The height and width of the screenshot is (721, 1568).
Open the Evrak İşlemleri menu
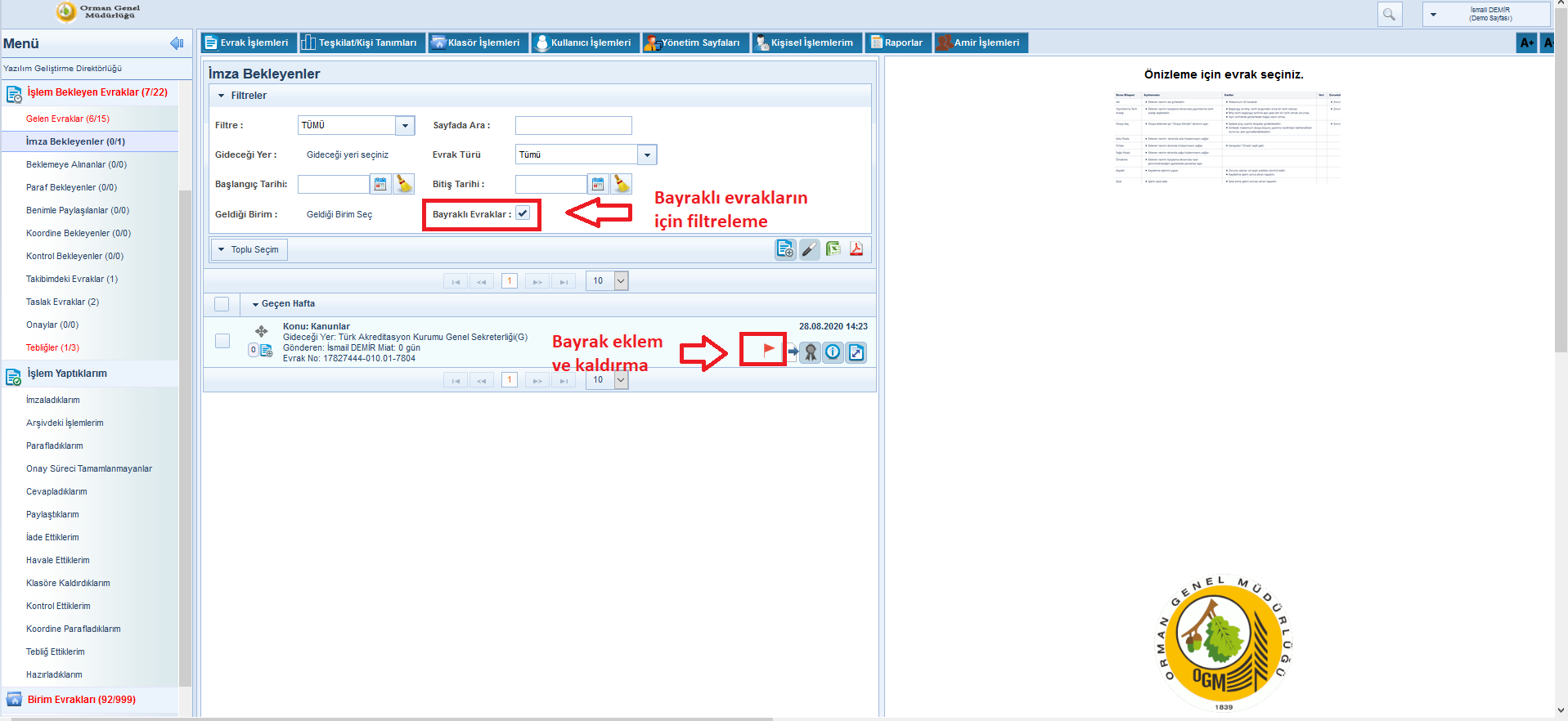coord(247,43)
